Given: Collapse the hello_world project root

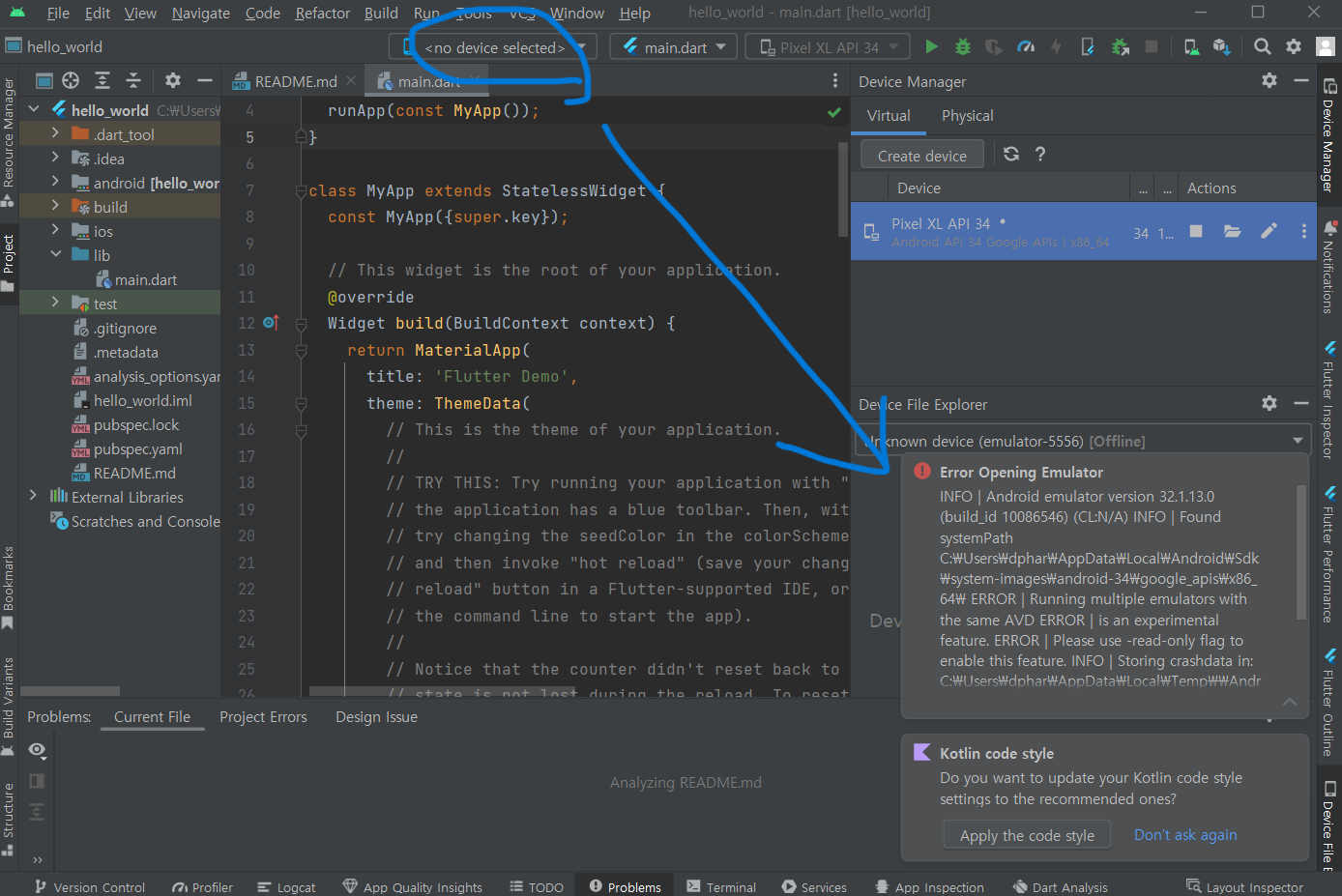Looking at the screenshot, I should pyautogui.click(x=35, y=110).
